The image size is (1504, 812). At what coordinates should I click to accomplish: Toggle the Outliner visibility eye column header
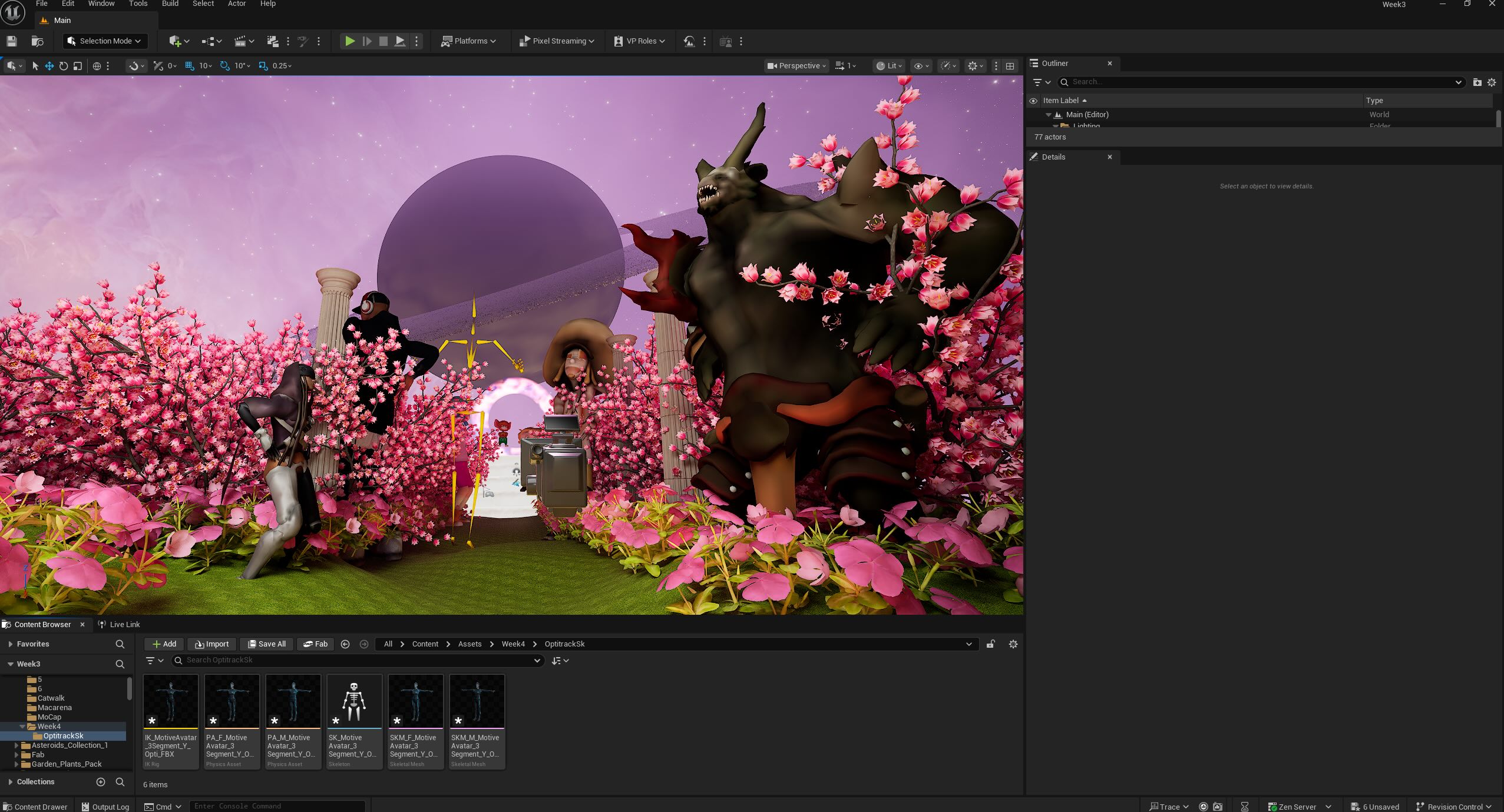point(1033,101)
